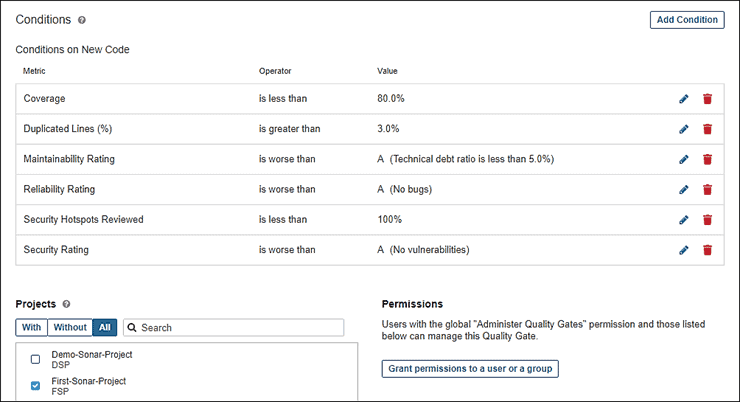Delete the Security Rating condition

pyautogui.click(x=707, y=249)
